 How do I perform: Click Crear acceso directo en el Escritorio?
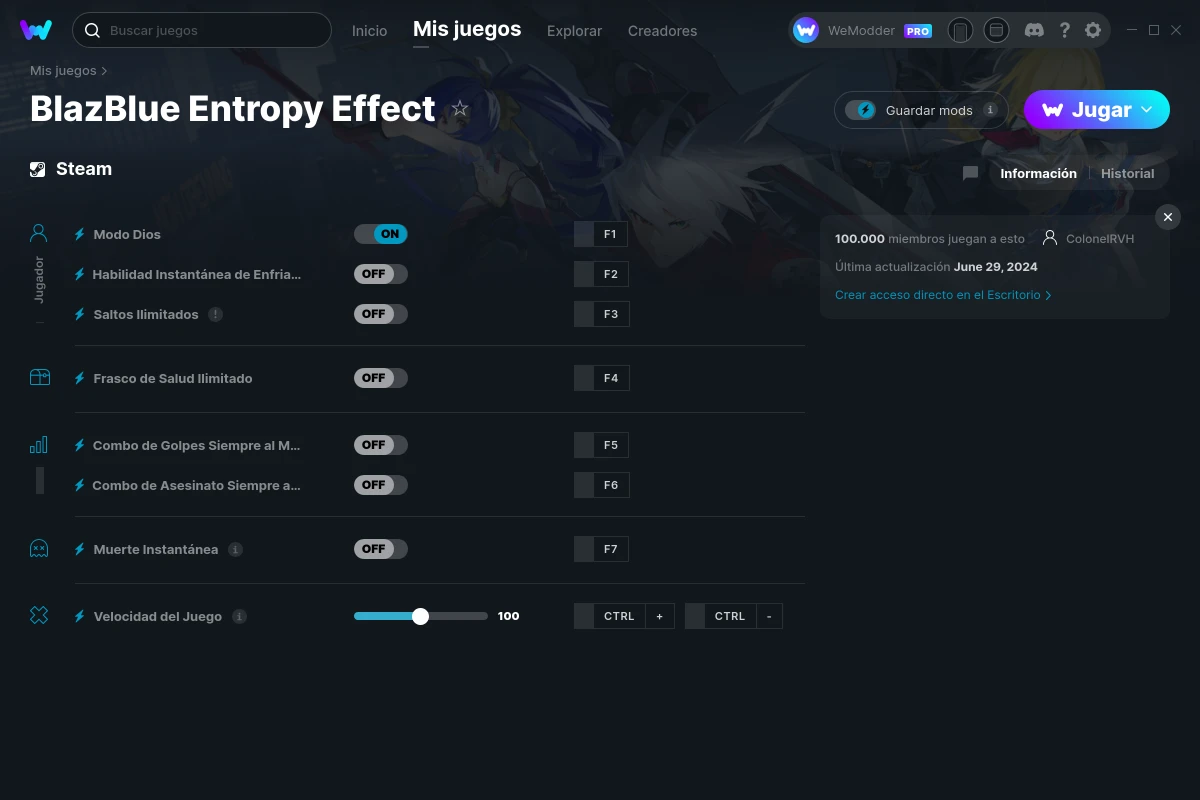(x=938, y=295)
